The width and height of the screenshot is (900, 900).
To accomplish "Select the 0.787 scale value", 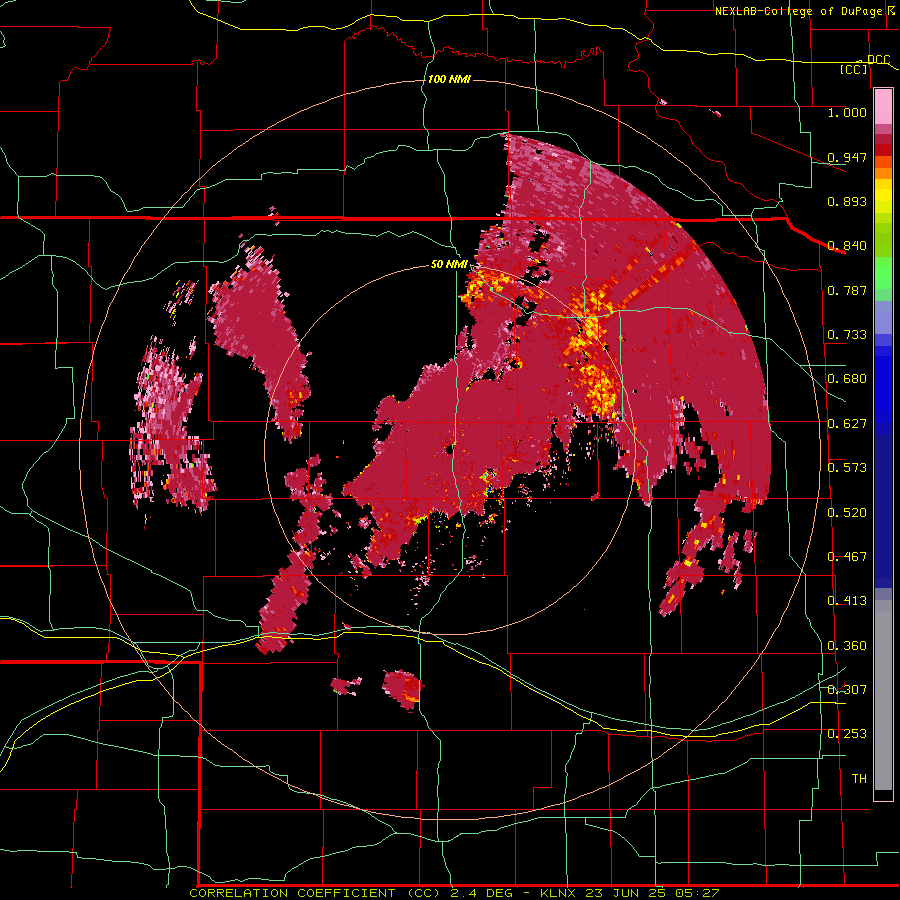I will 847,290.
